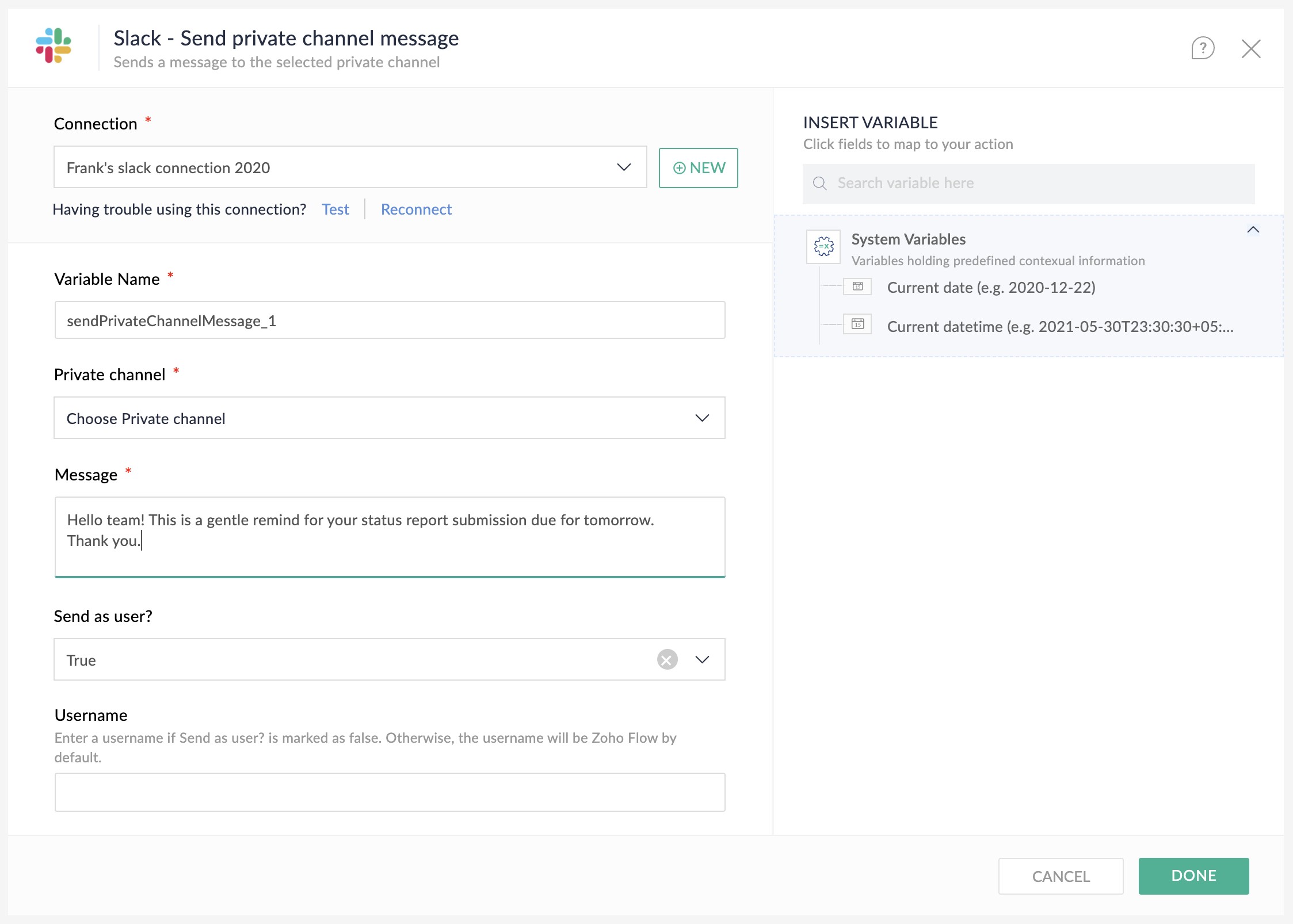Open the Send as user dropdown
The width and height of the screenshot is (1293, 924).
click(701, 659)
